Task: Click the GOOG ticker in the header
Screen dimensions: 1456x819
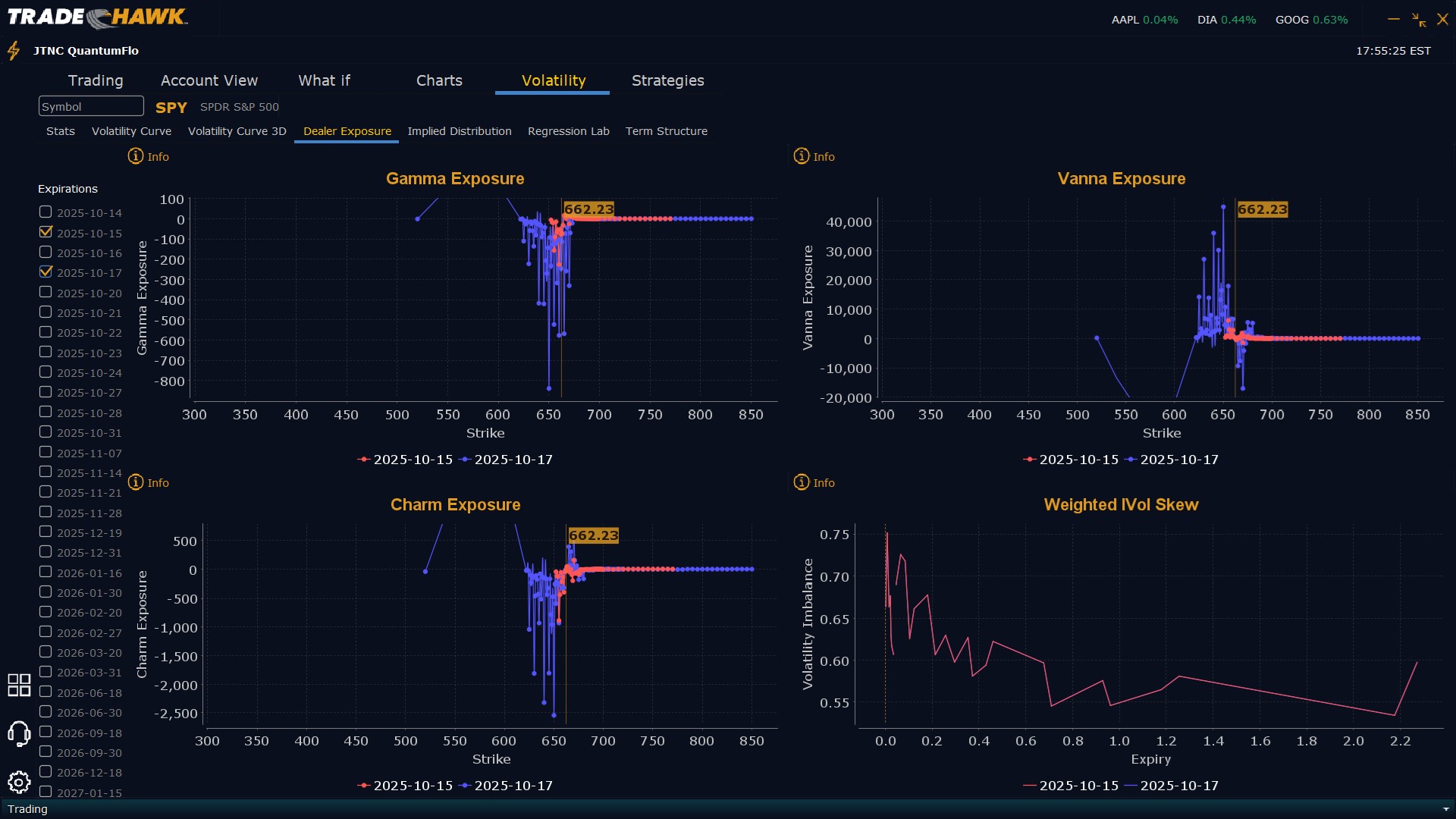Action: click(x=1291, y=20)
